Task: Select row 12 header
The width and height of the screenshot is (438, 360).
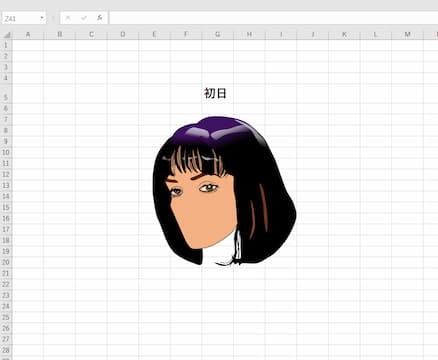Action: coord(6,174)
